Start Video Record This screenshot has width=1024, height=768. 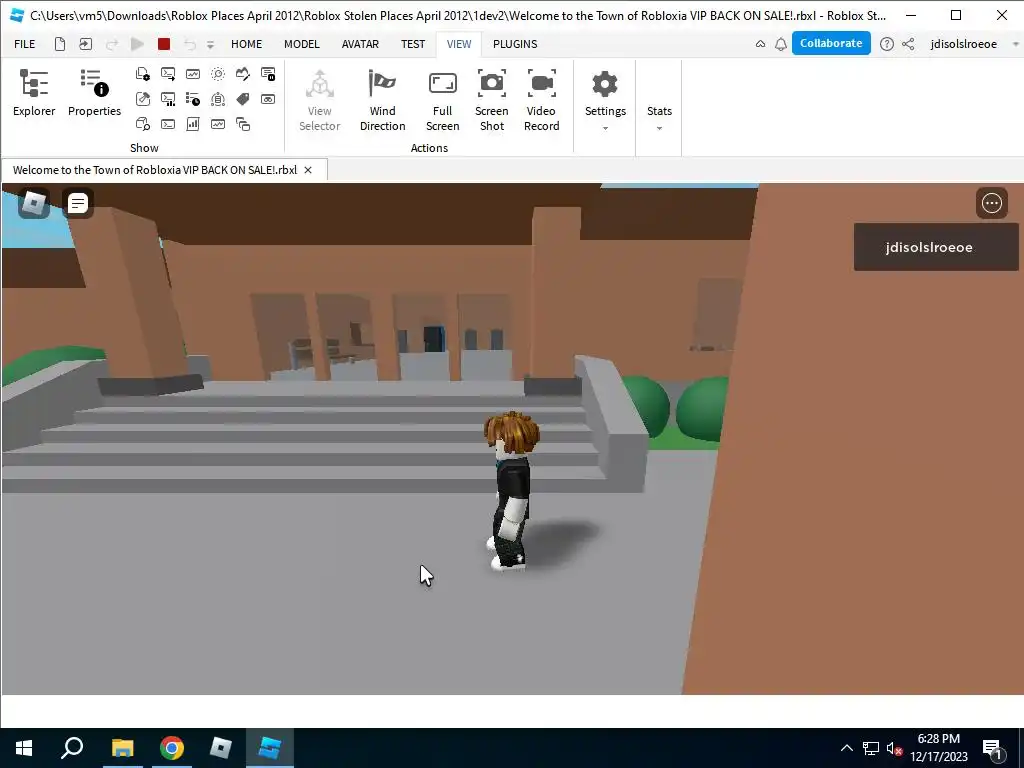(x=541, y=100)
